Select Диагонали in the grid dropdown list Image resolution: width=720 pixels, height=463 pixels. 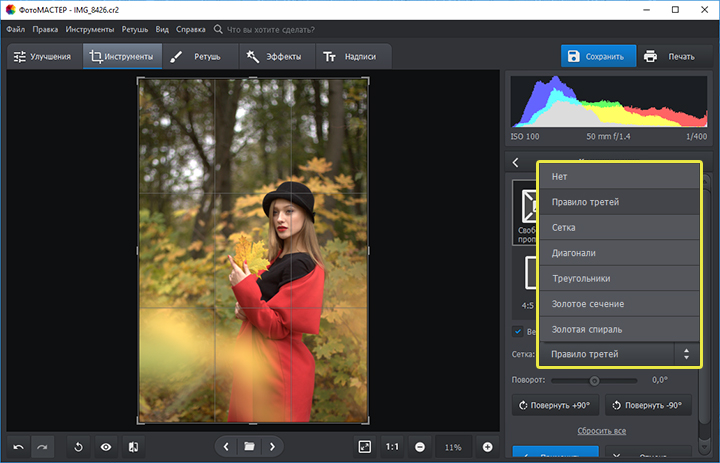pos(573,253)
